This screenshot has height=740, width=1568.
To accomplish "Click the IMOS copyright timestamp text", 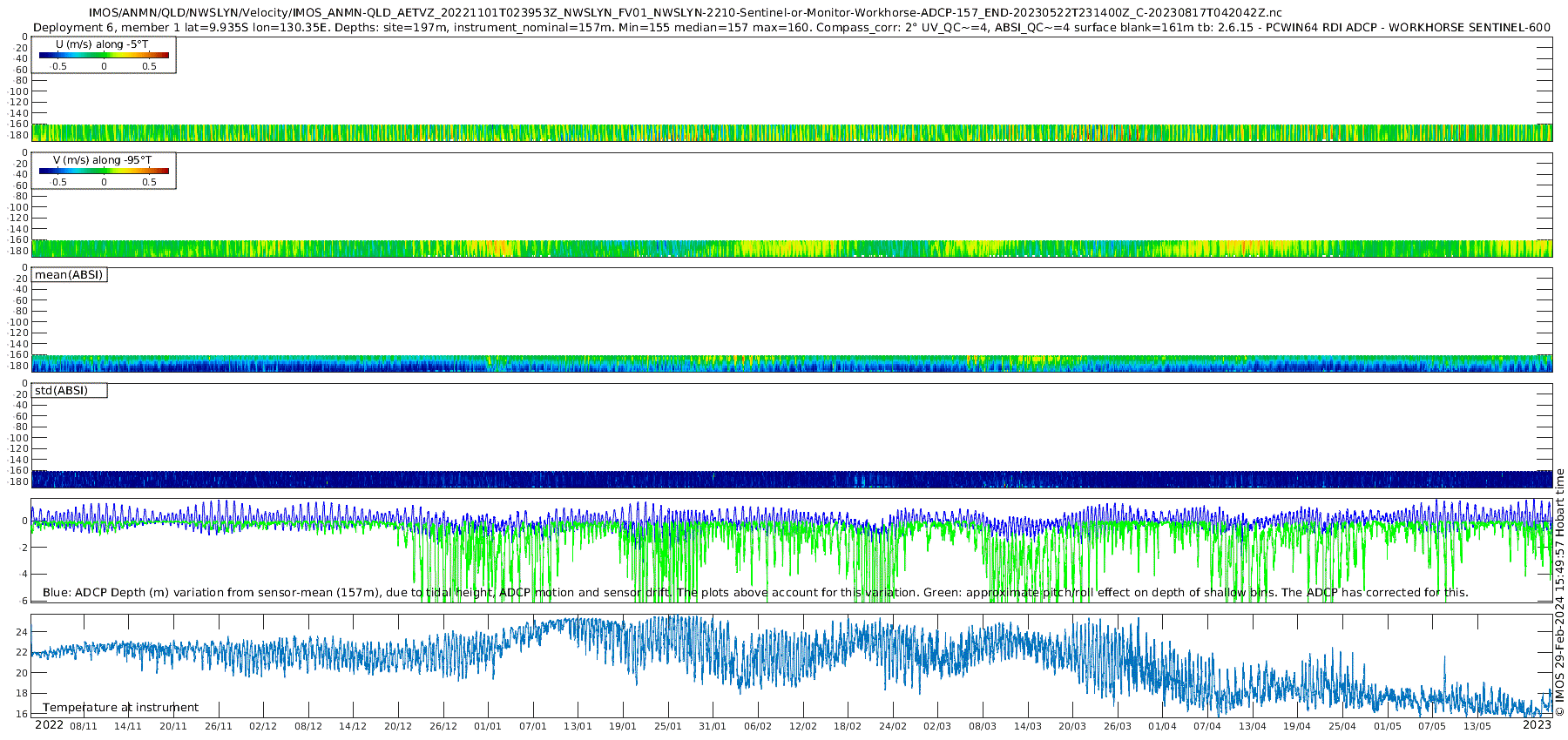I will click(x=1559, y=592).
